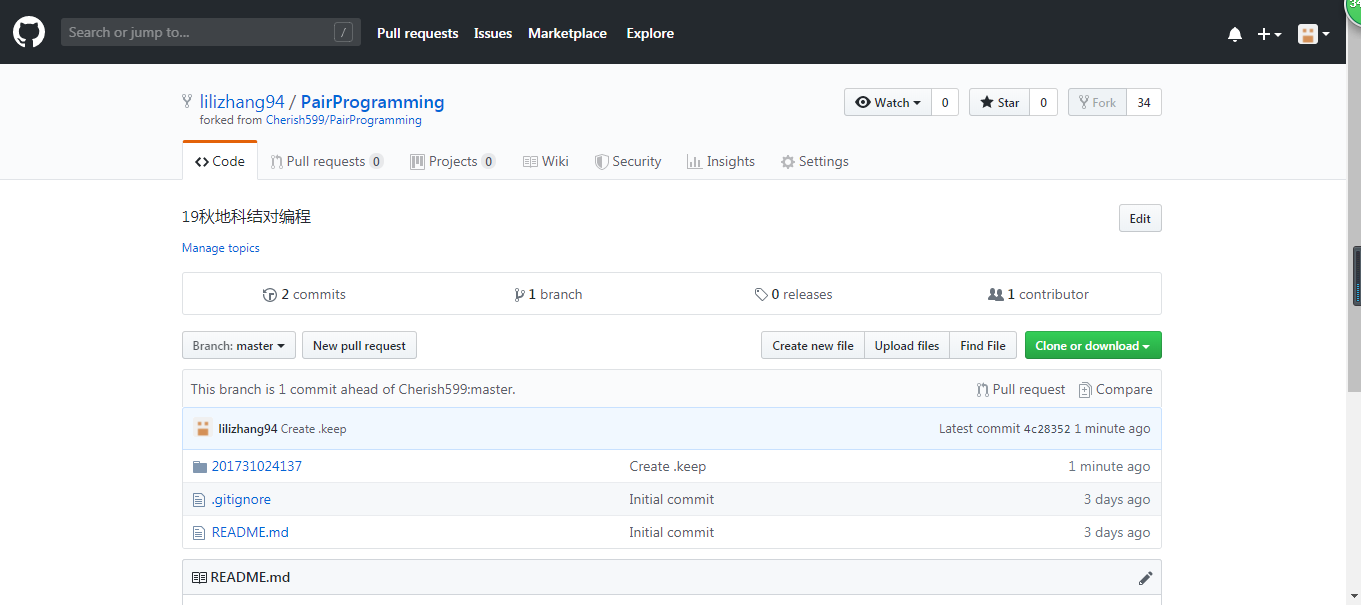Open Marketplace from the top navigation

pos(567,33)
